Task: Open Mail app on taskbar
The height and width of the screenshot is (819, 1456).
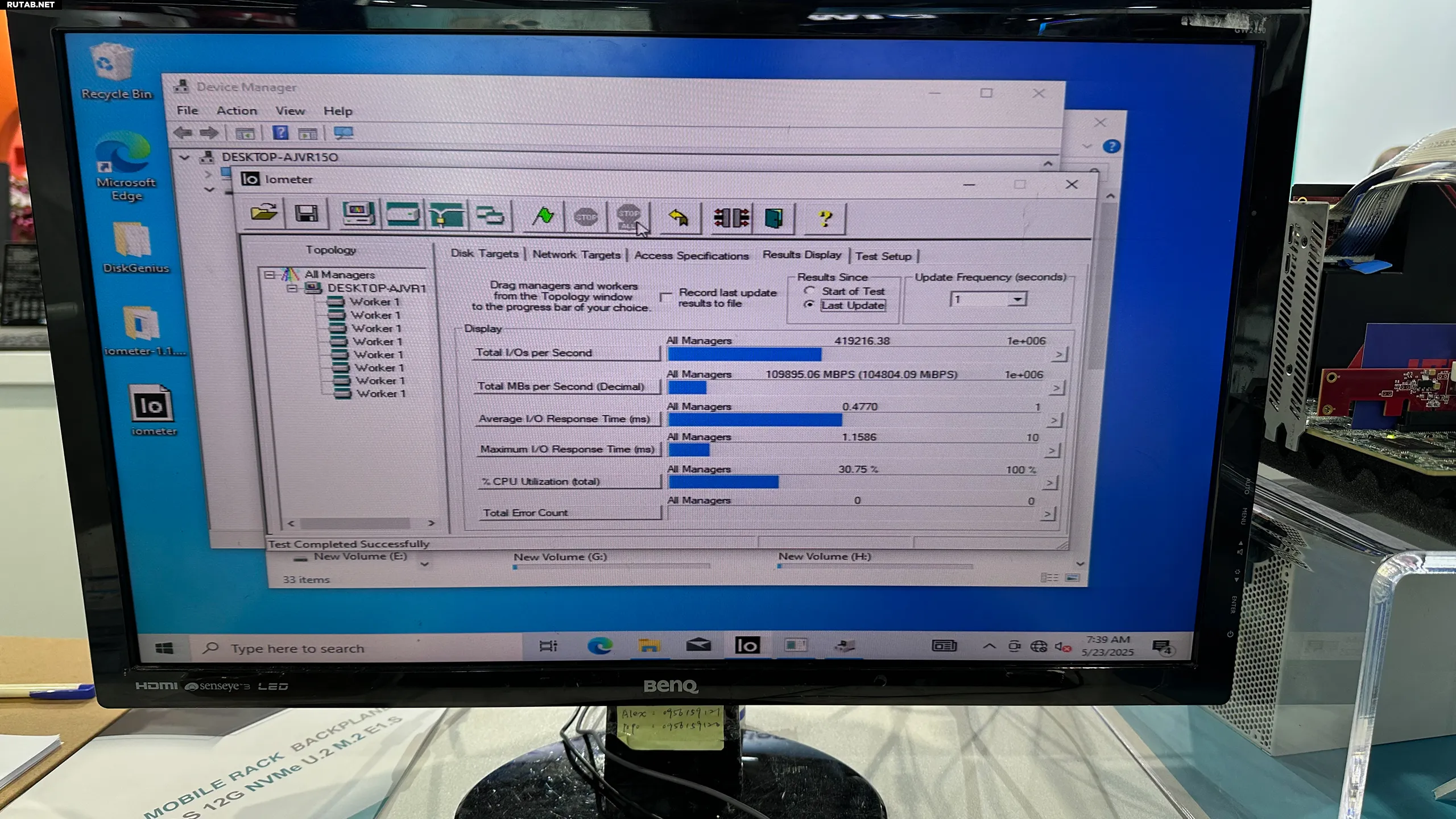Action: coord(698,645)
